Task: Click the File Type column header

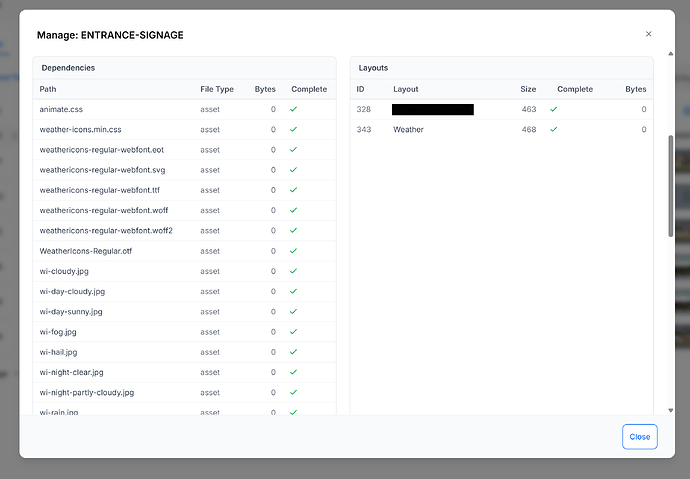Action: pyautogui.click(x=217, y=89)
